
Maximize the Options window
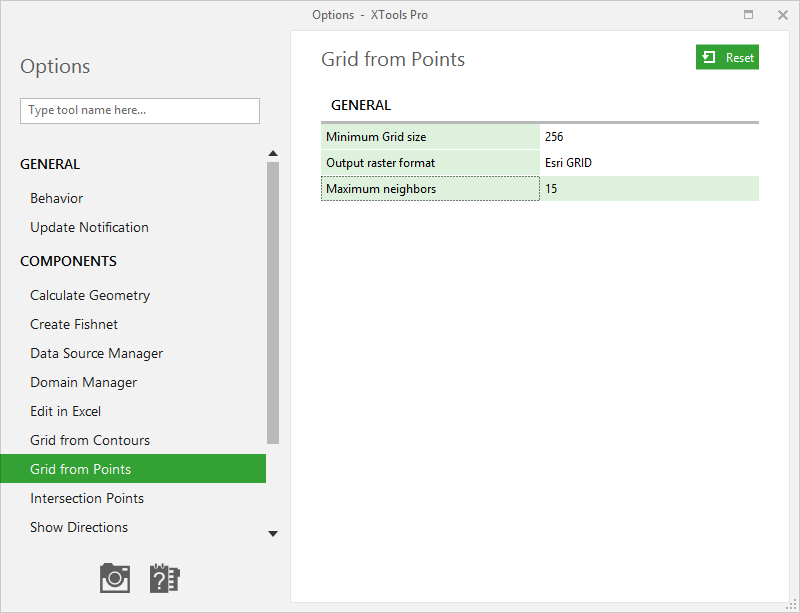[748, 15]
